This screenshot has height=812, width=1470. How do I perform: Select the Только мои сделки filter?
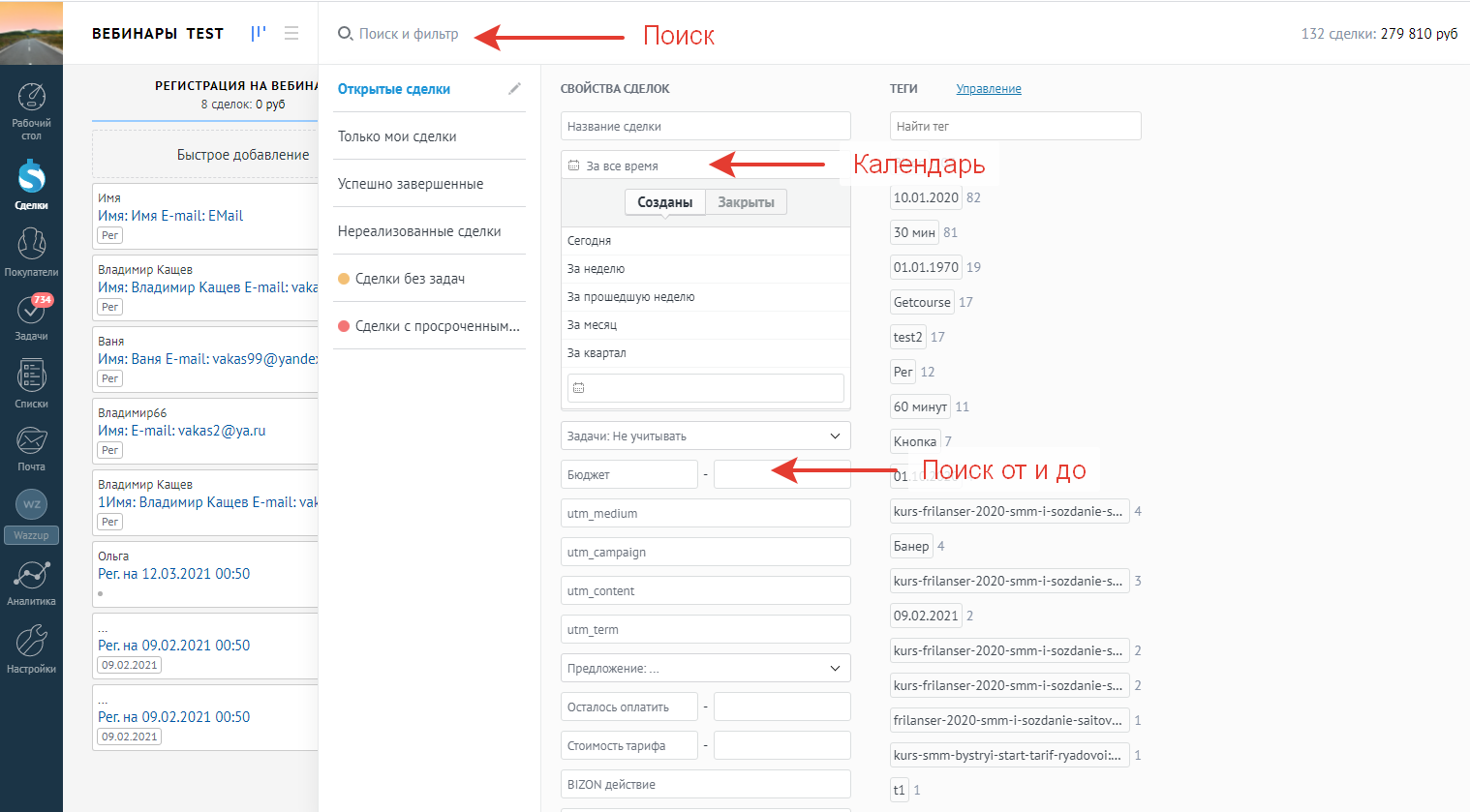(397, 136)
